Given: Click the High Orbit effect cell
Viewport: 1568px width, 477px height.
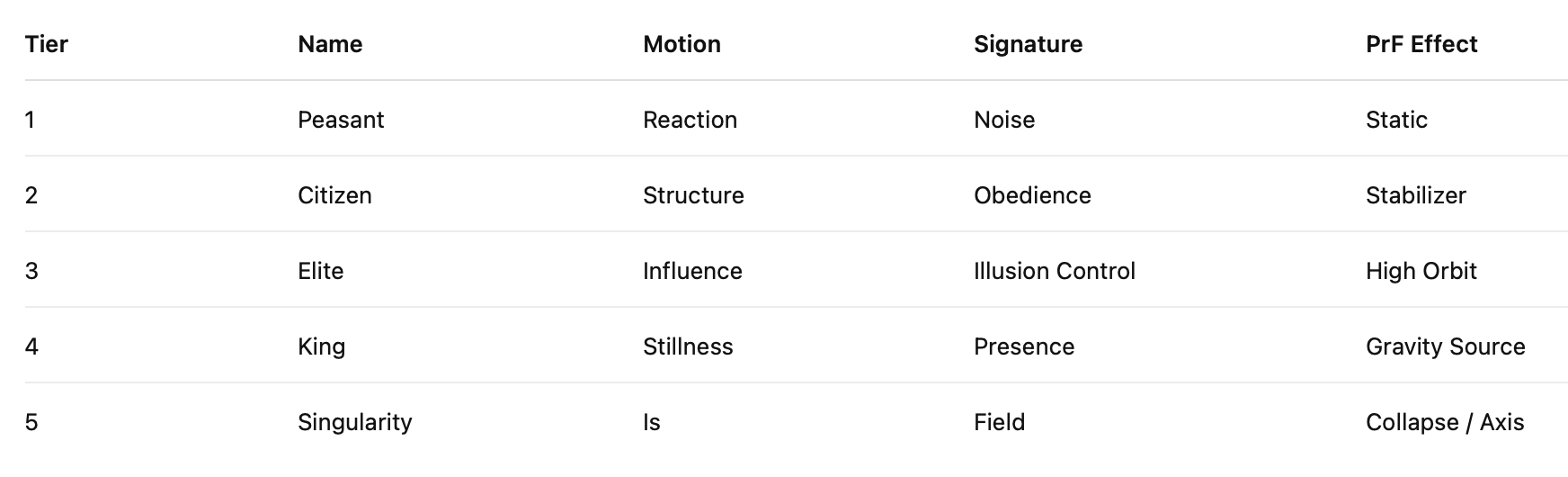Looking at the screenshot, I should click(1421, 271).
